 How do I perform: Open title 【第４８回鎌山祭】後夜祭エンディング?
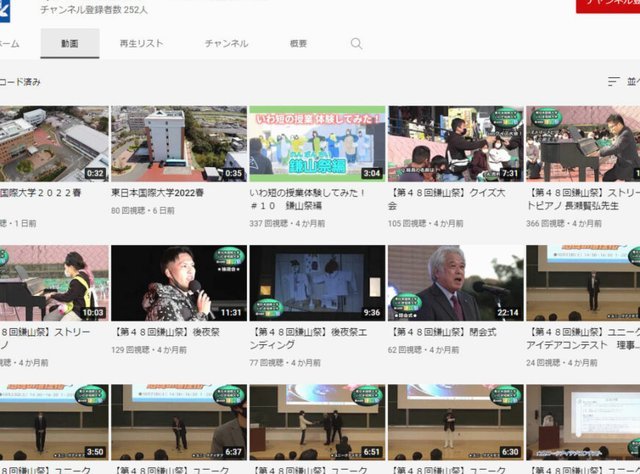pos(309,338)
